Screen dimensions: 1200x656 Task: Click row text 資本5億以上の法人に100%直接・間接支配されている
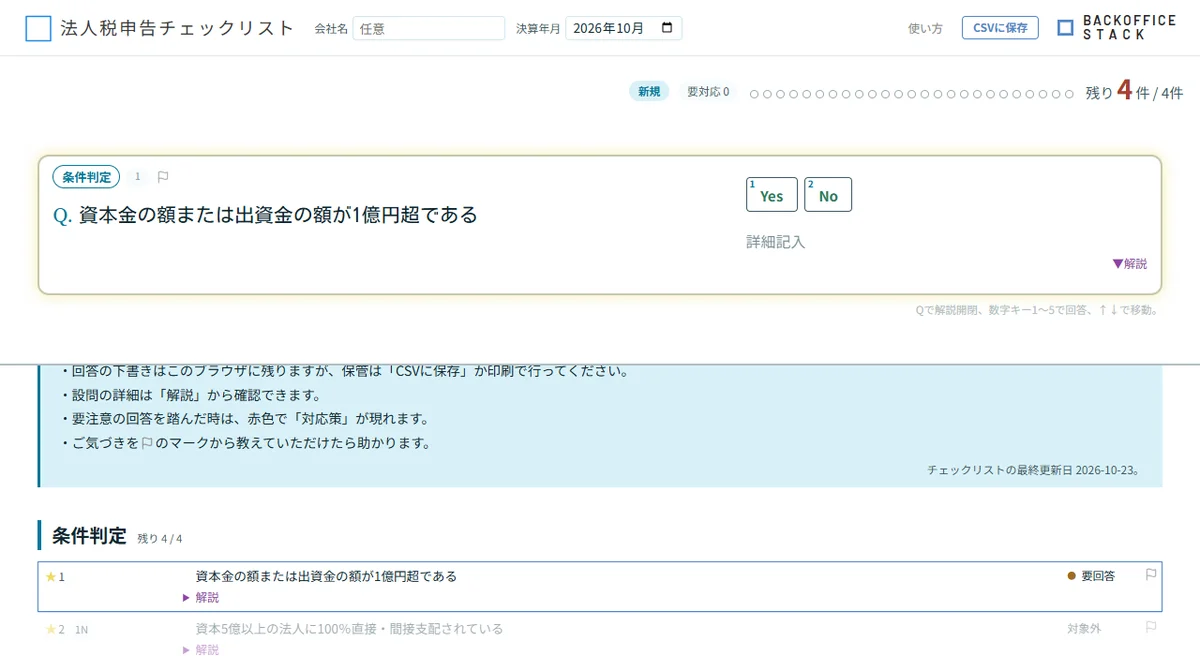349,629
